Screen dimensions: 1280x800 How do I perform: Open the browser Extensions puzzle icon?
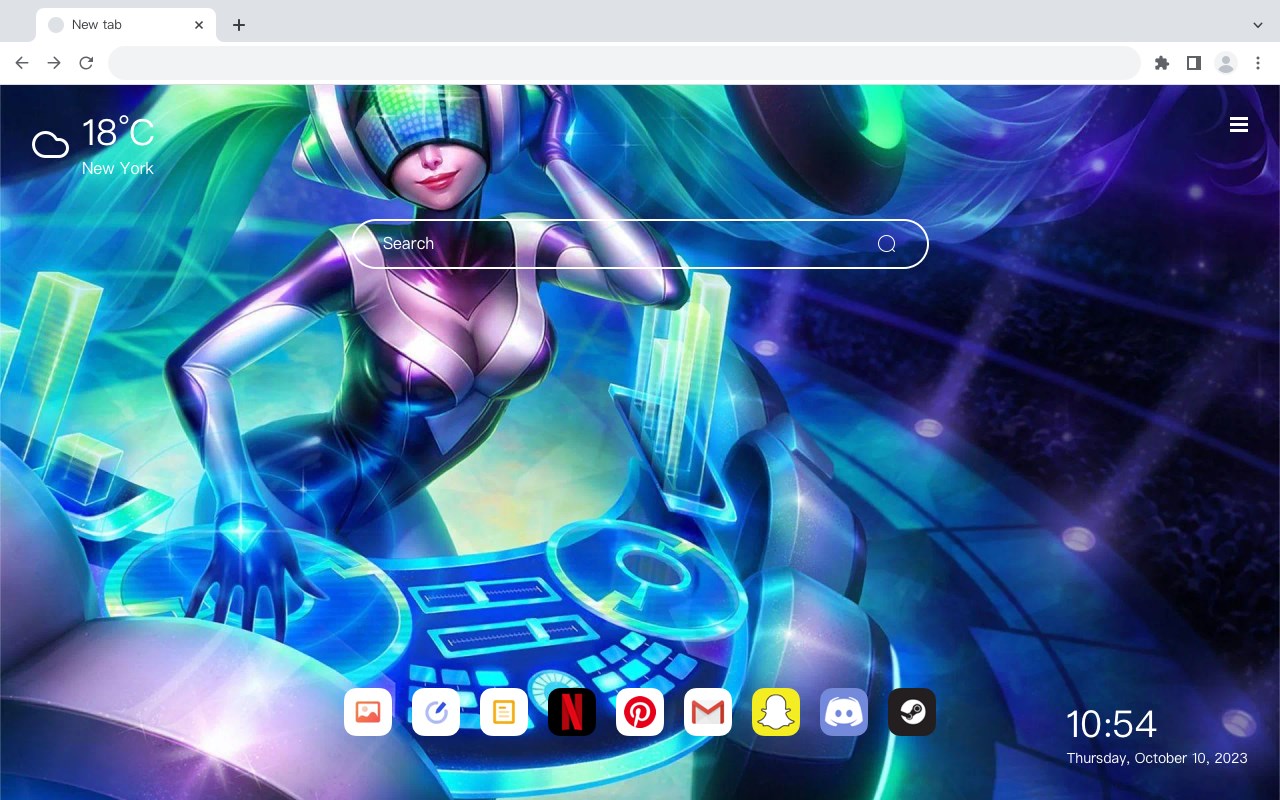[1161, 63]
